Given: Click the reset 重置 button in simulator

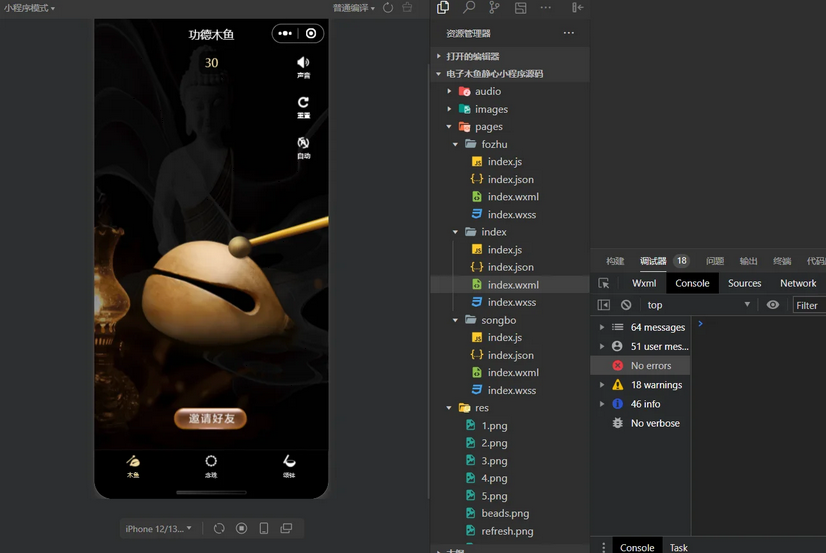Looking at the screenshot, I should (303, 106).
